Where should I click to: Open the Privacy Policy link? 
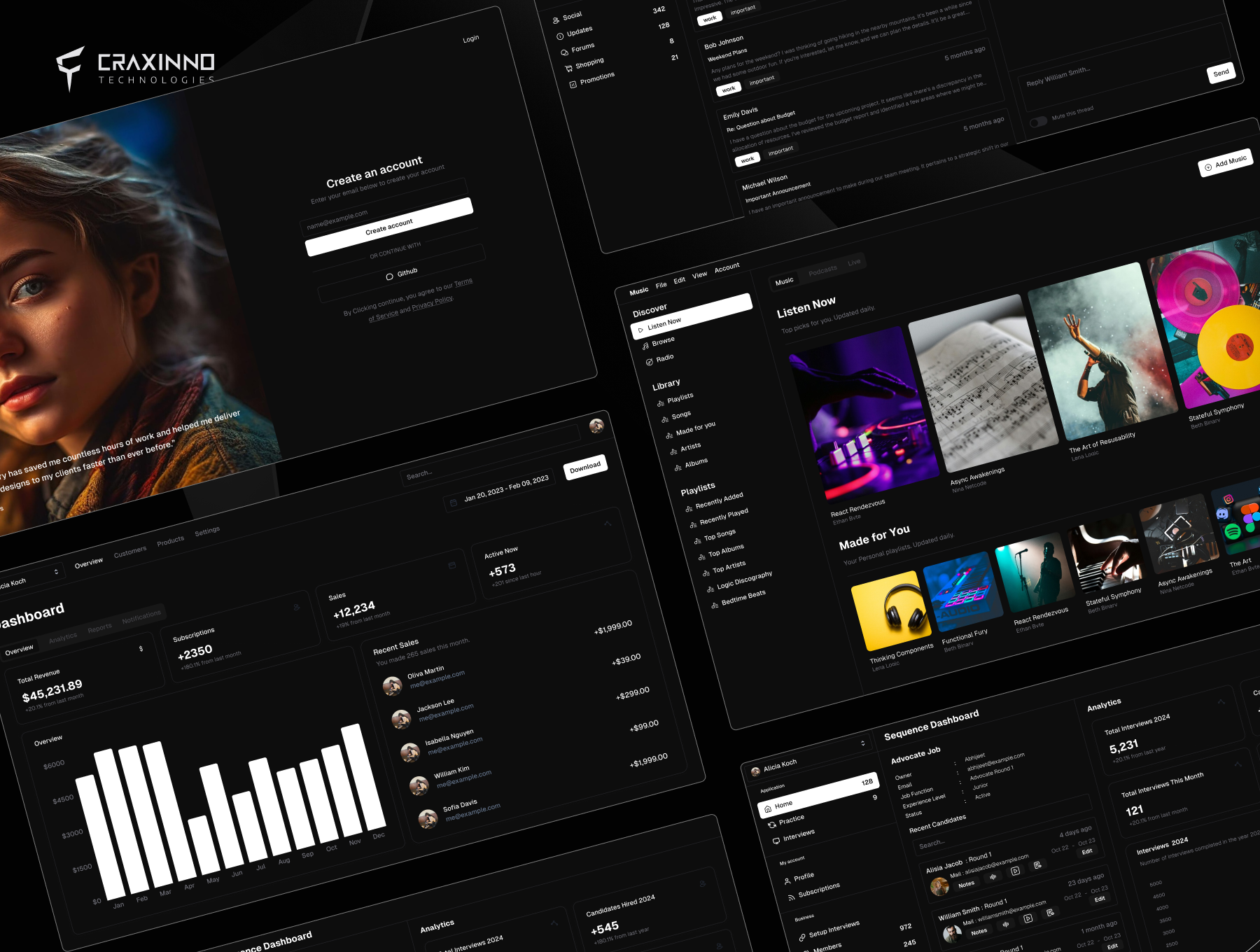tap(433, 304)
